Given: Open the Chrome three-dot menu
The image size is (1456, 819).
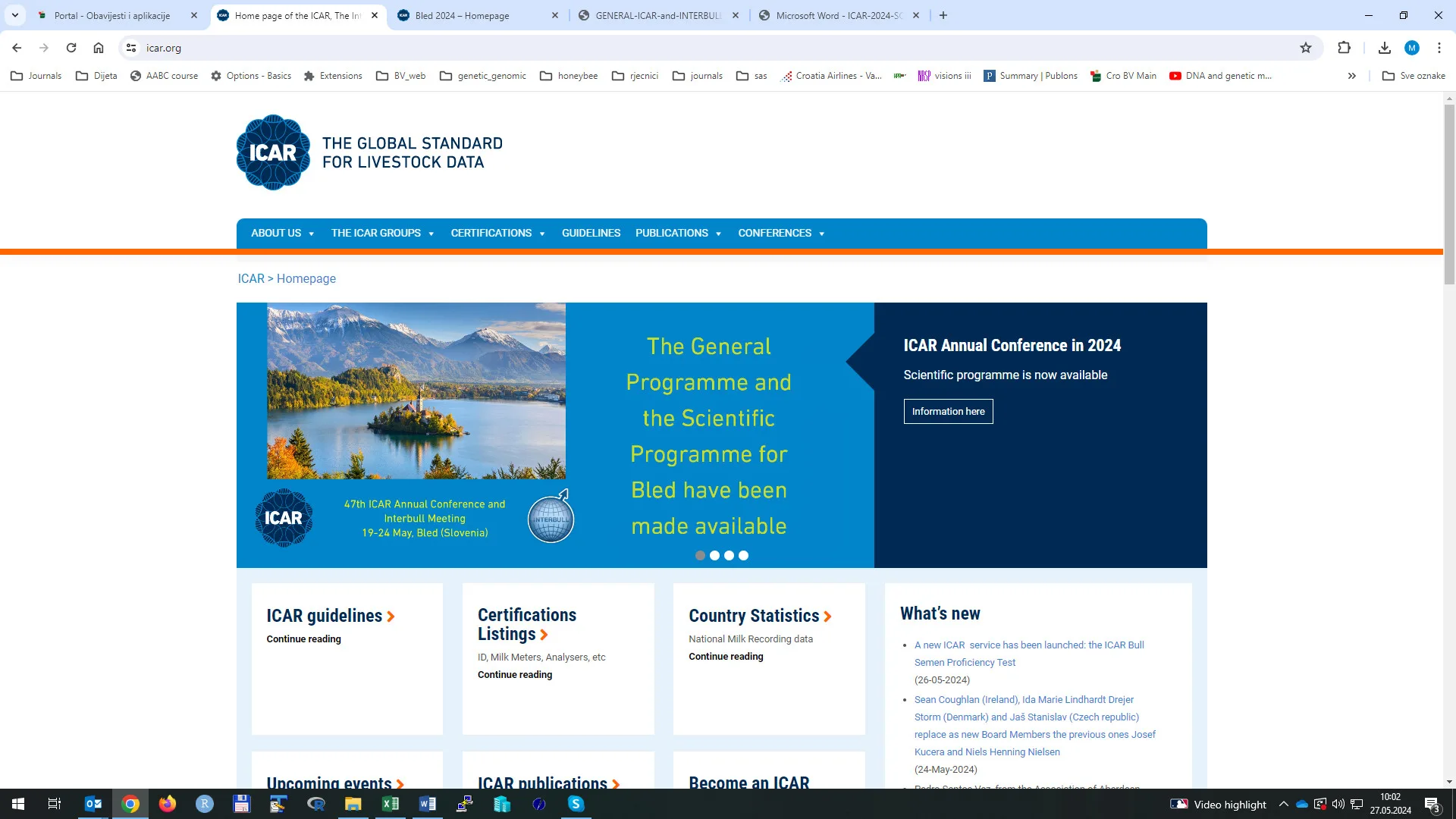Looking at the screenshot, I should coord(1439,48).
